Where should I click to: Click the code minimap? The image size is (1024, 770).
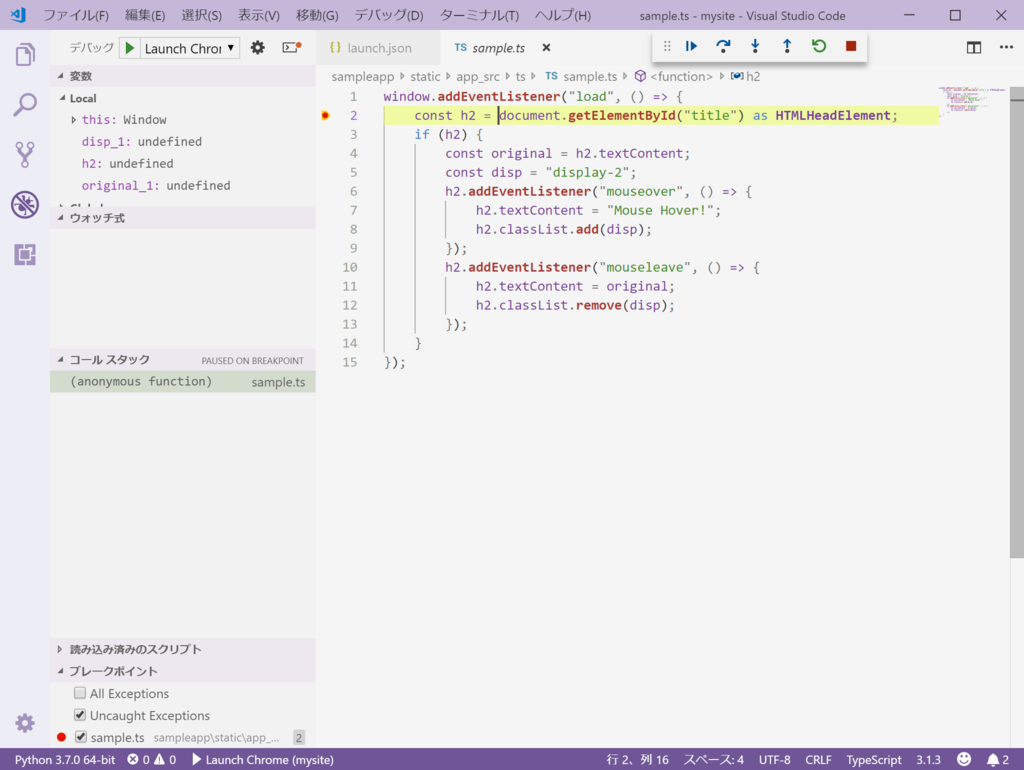[x=972, y=100]
